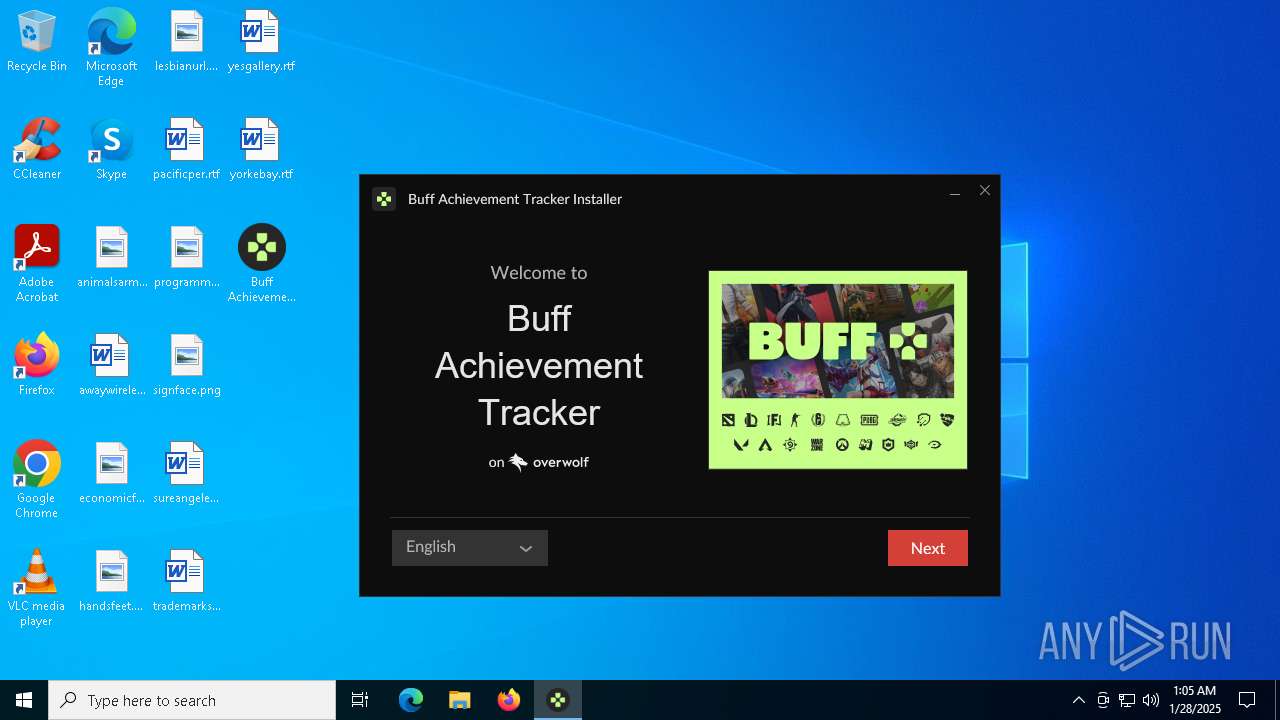Select yorkebay.rtf document on desktop
Screen dimensions: 1280x720
click(x=261, y=150)
